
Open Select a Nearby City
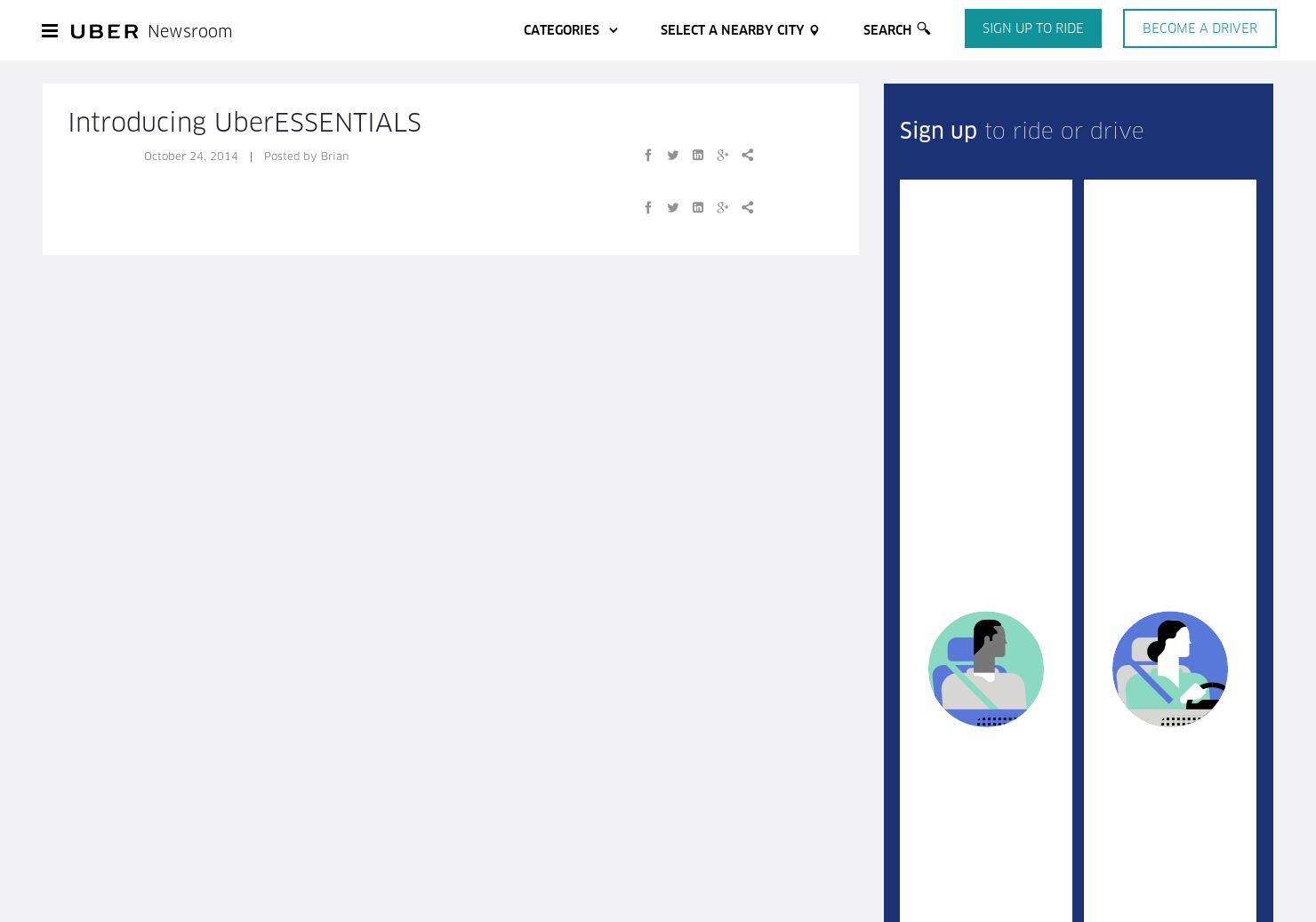pos(739,30)
